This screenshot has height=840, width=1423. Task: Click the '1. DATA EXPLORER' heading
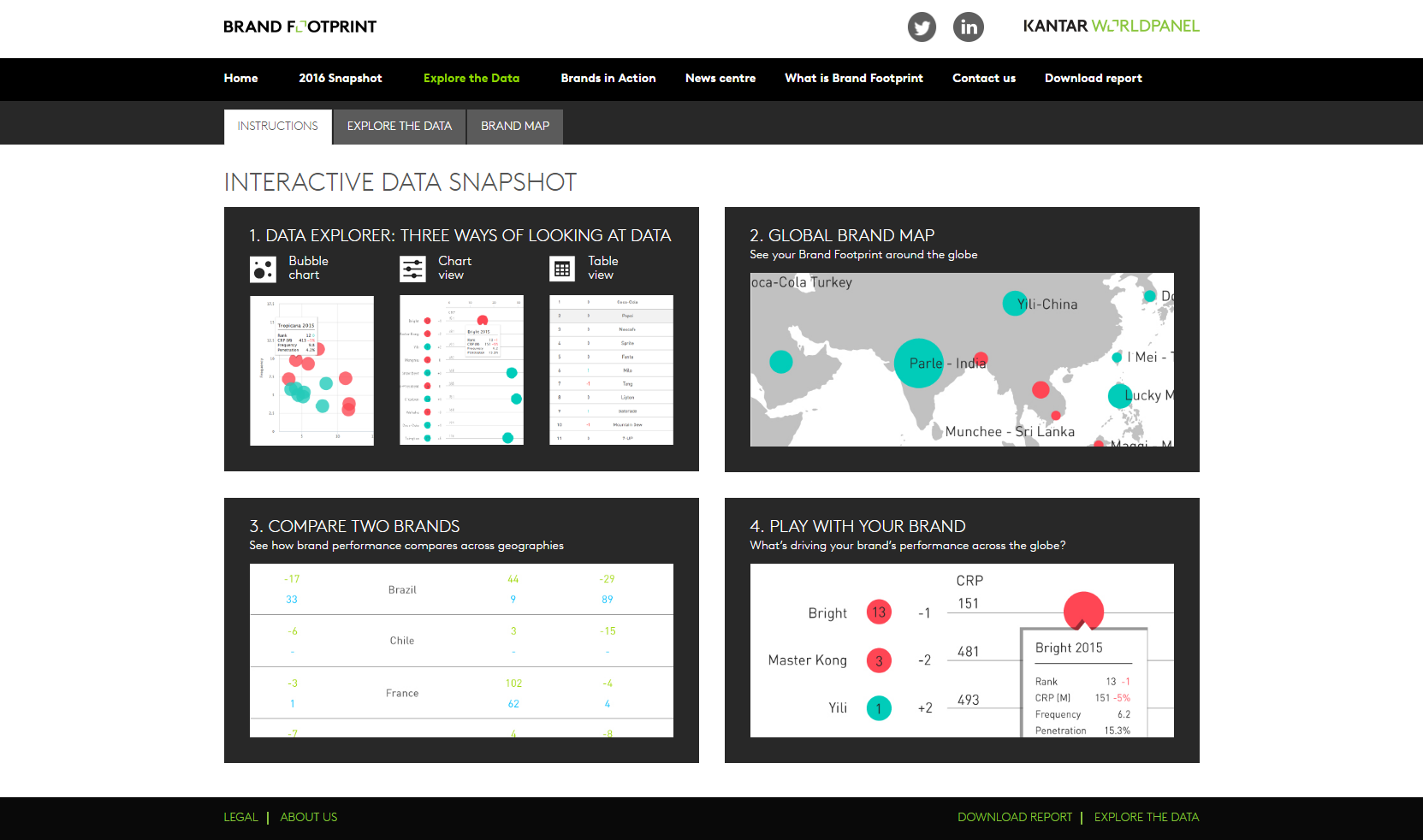[460, 235]
